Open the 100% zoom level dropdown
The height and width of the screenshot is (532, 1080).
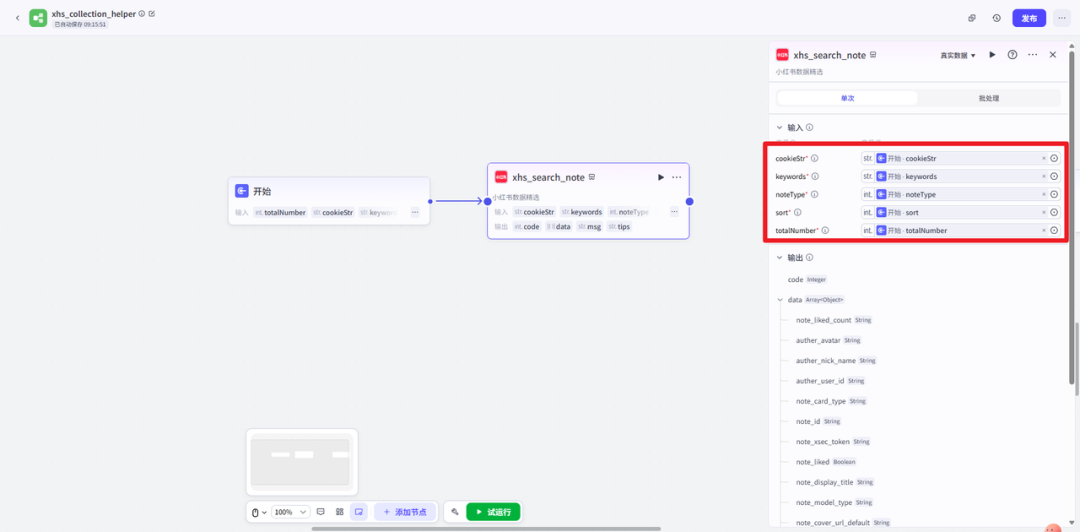[289, 512]
